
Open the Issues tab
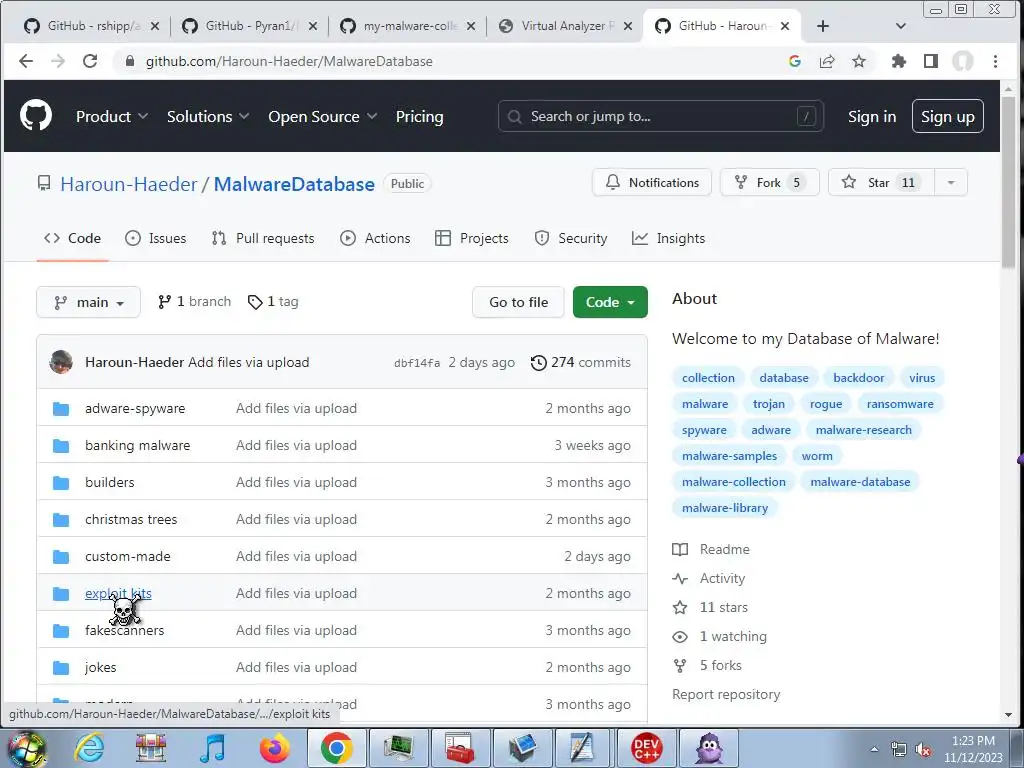tap(155, 238)
